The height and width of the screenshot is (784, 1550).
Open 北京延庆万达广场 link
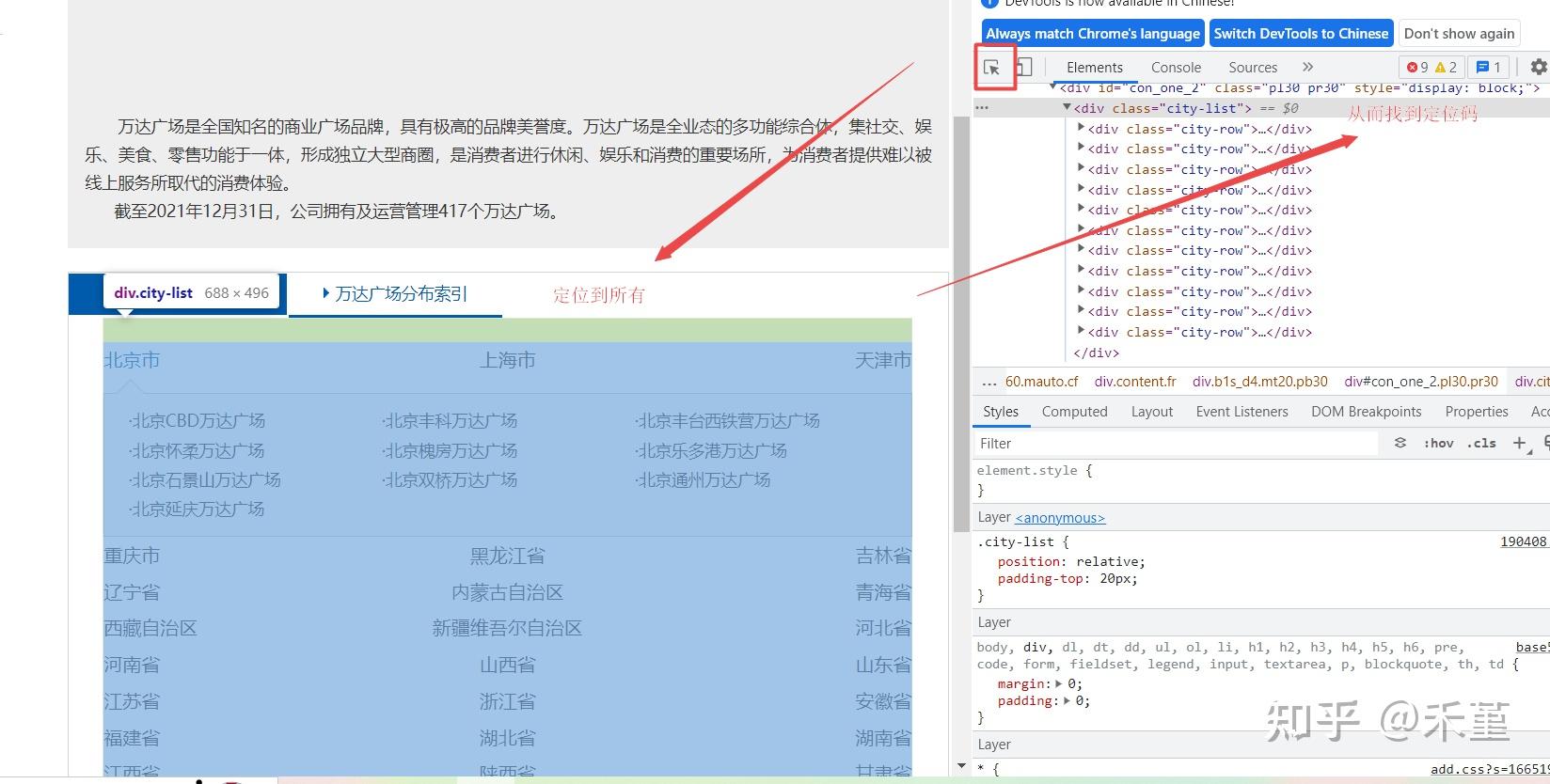197,510
